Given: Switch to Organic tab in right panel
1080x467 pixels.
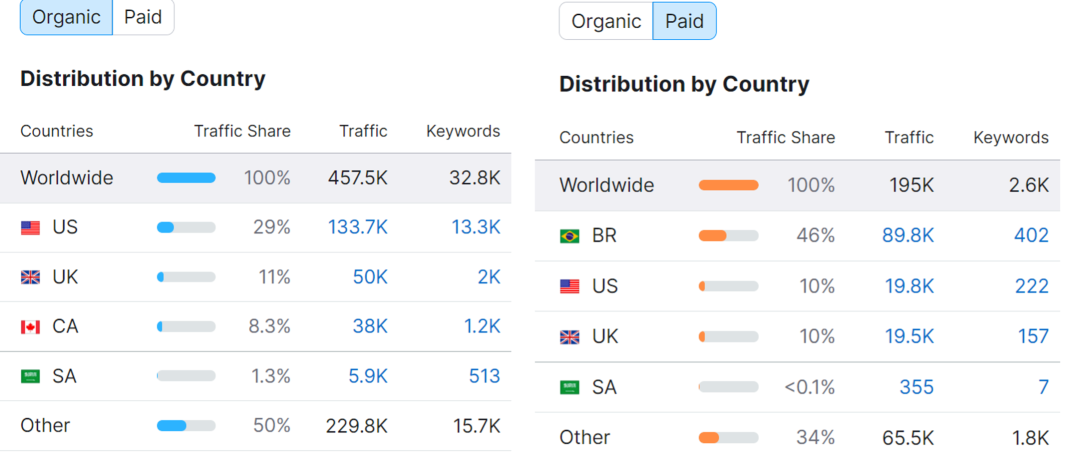Looking at the screenshot, I should pos(606,21).
